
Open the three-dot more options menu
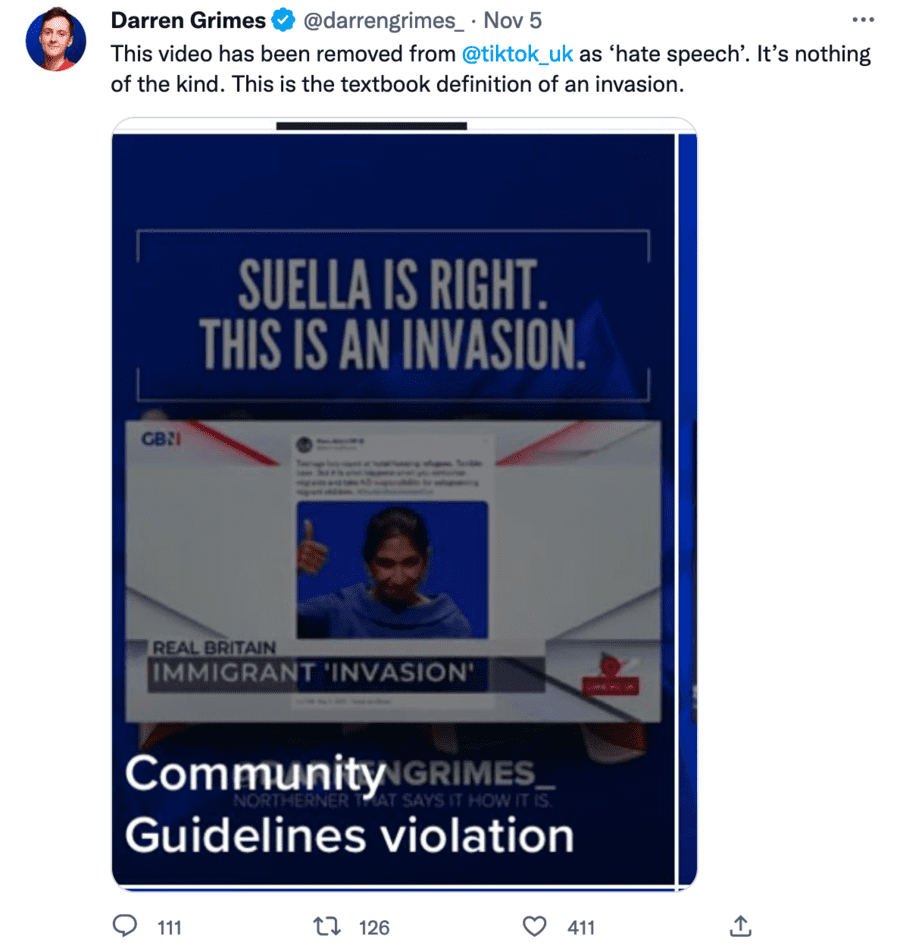click(863, 20)
